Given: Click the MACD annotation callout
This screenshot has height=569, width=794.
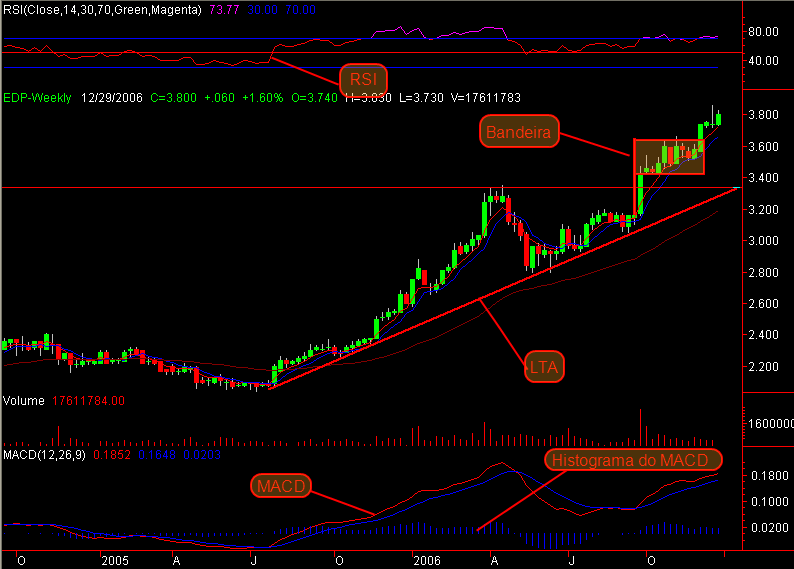Looking at the screenshot, I should 281,486.
